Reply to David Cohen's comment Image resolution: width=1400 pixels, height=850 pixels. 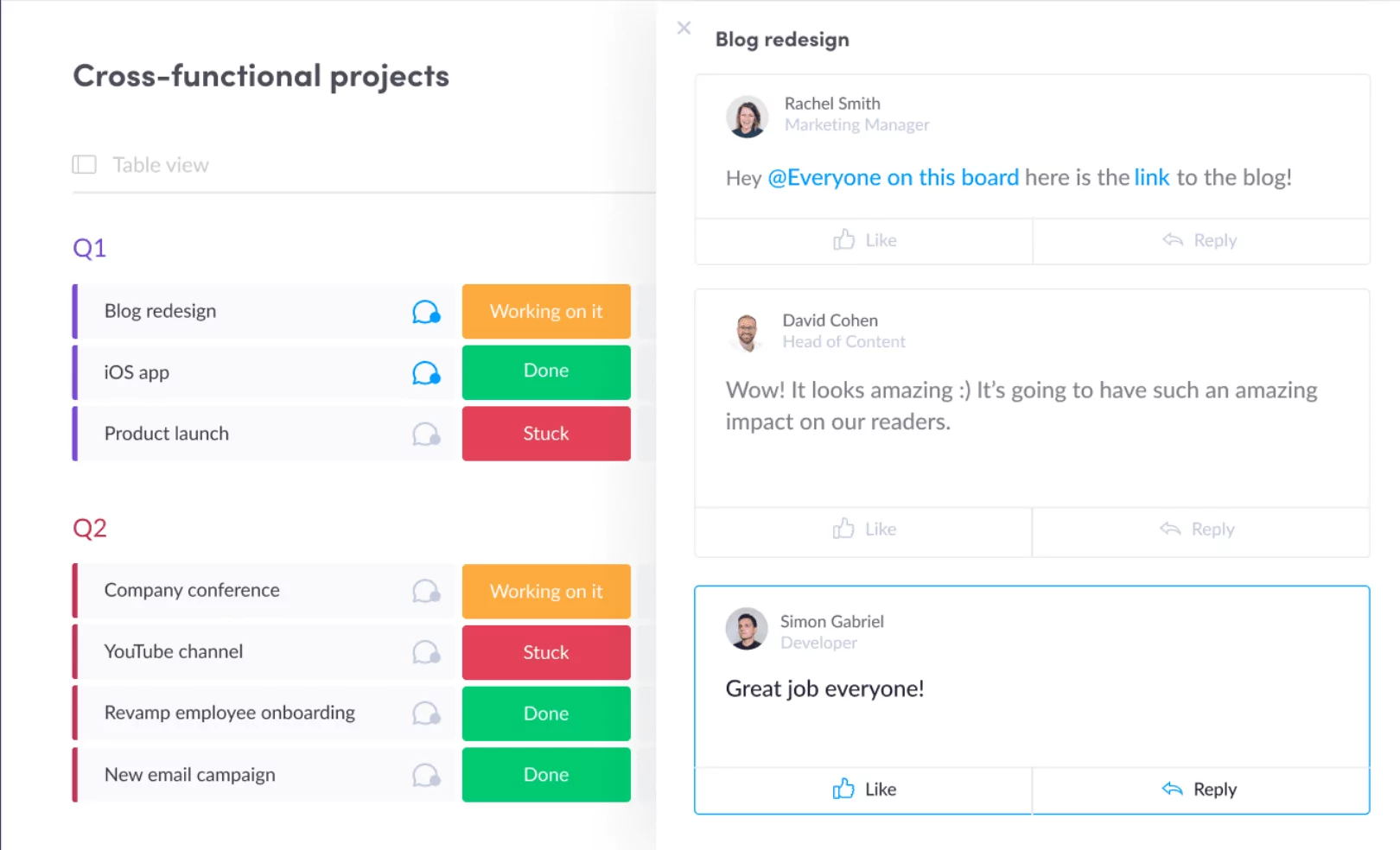coord(1198,529)
